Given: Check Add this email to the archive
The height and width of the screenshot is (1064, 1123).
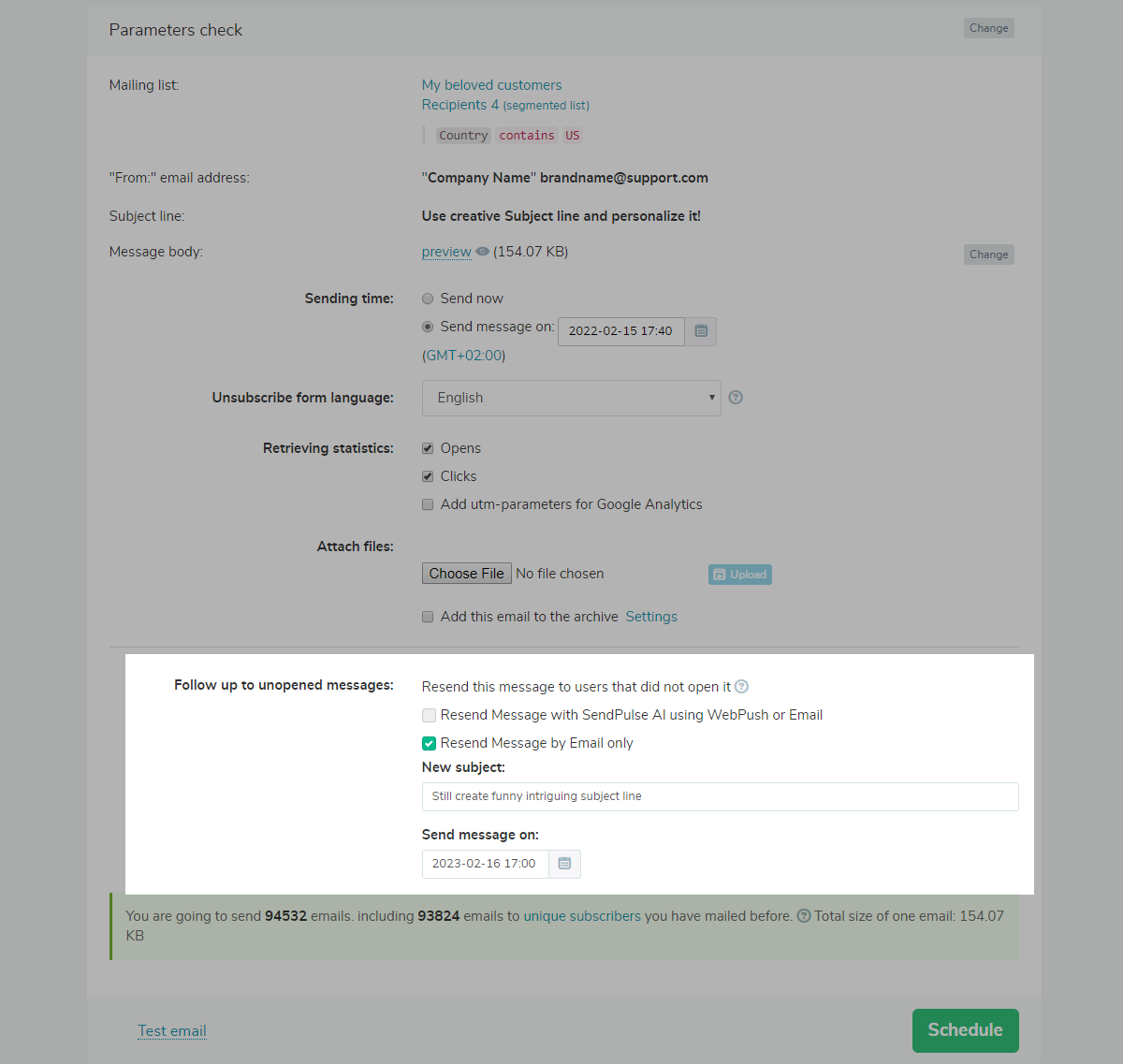Looking at the screenshot, I should (428, 617).
